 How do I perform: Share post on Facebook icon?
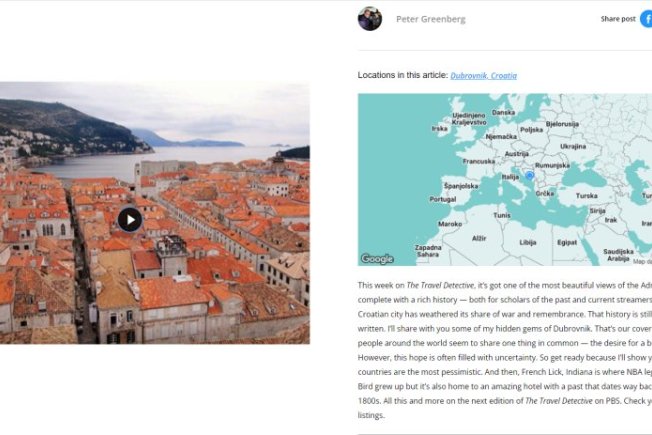646,18
